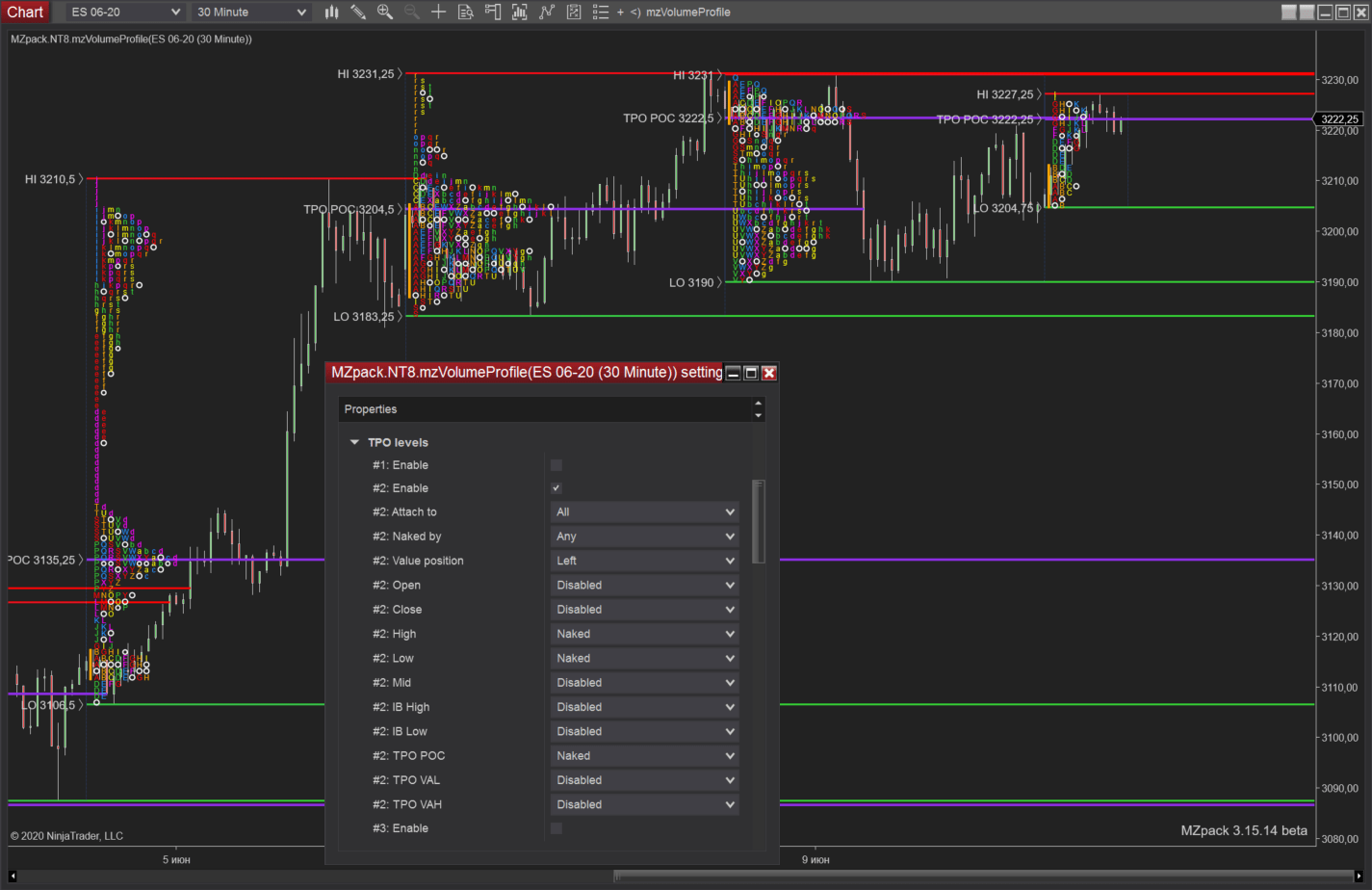Open the data box icon in toolbar
Screen dimensions: 1372x890
tap(466, 12)
